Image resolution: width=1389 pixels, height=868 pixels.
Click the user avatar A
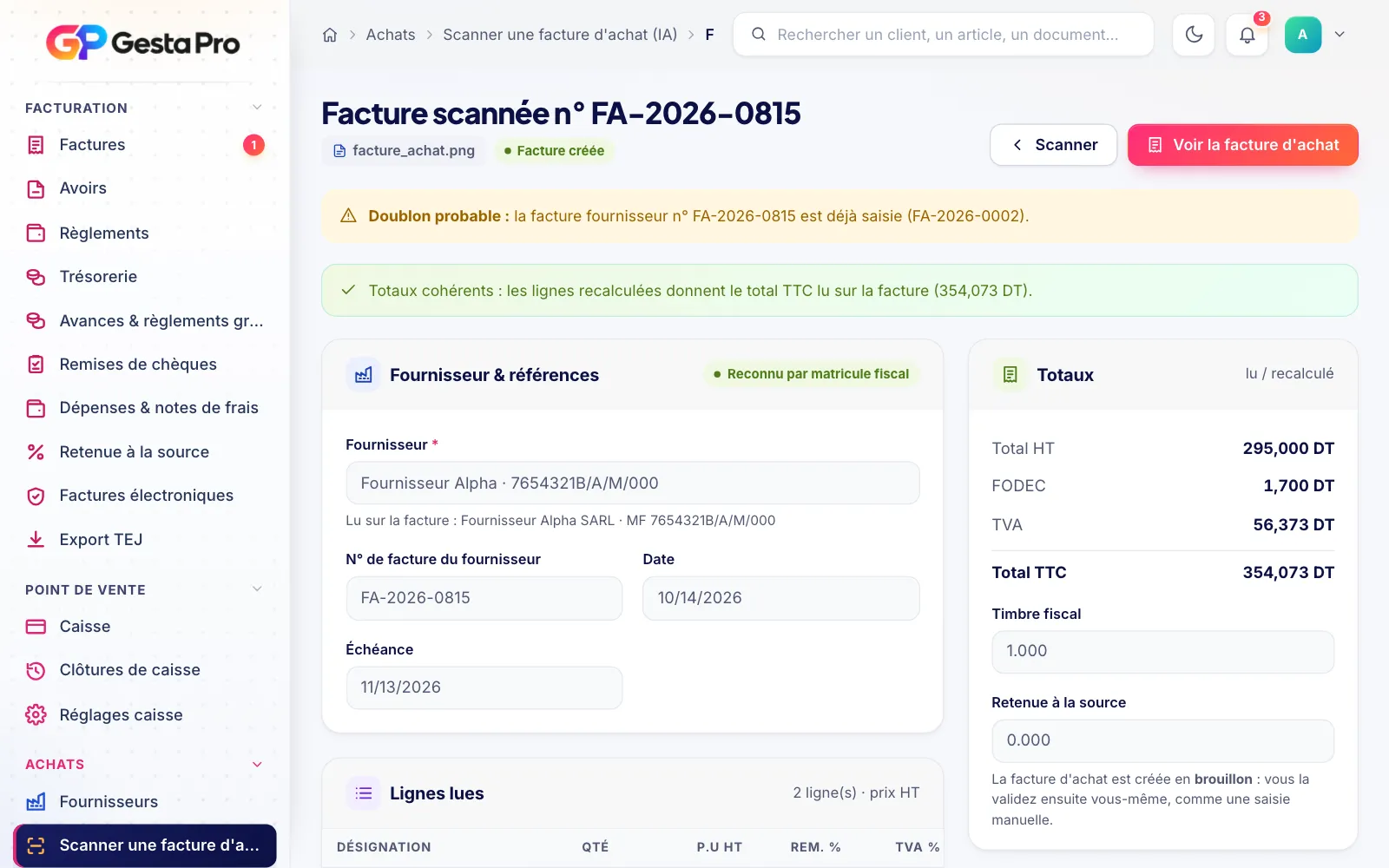tap(1302, 35)
